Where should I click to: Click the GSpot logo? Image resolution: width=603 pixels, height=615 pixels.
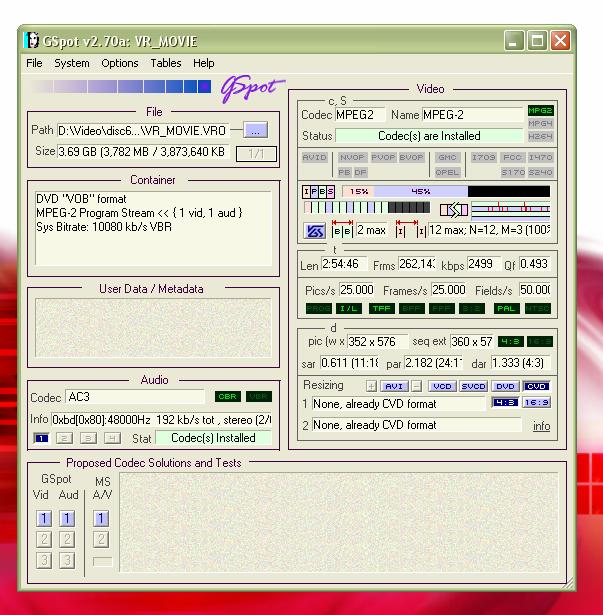click(x=252, y=89)
